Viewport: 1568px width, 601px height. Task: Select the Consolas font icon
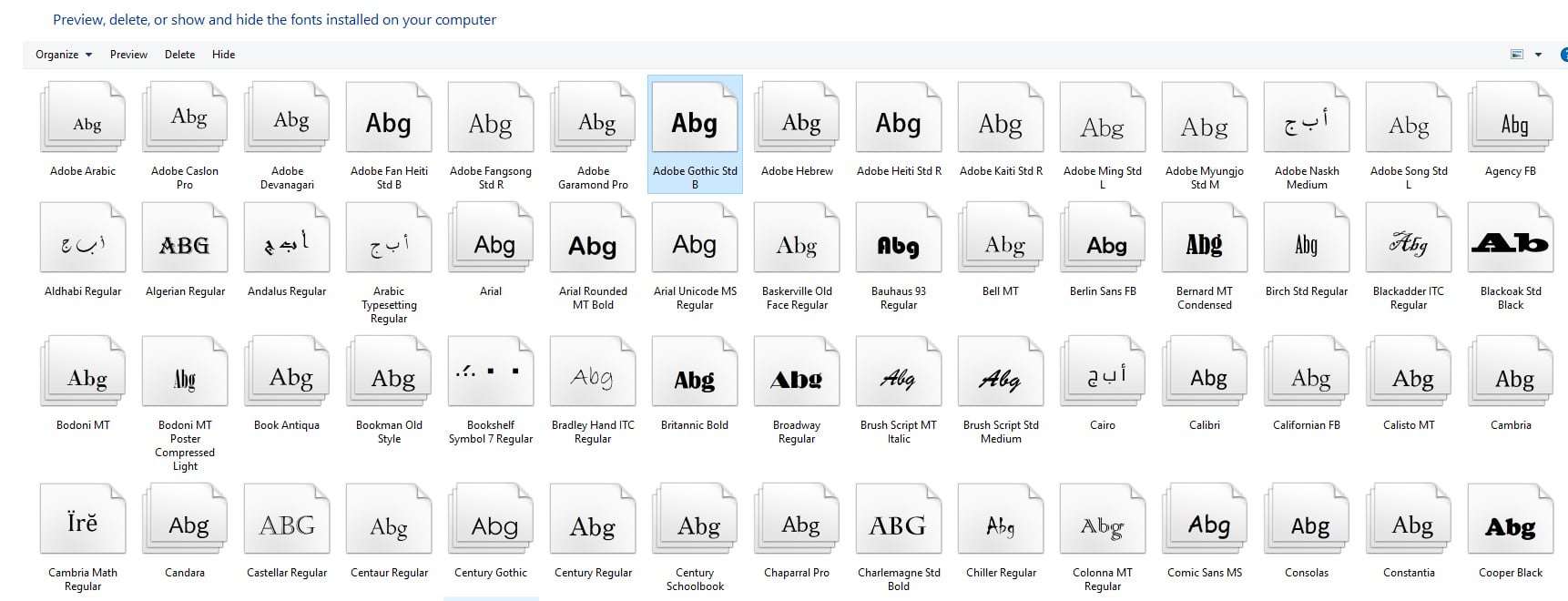[1307, 519]
